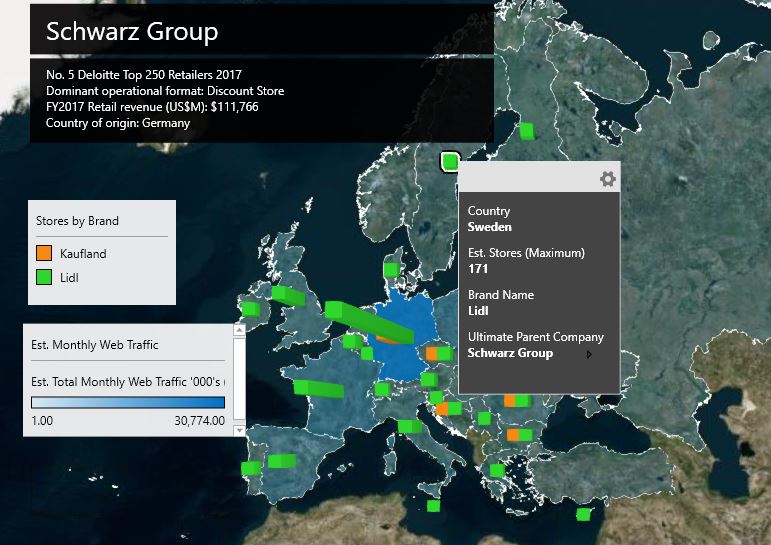Open the tooltip settings gear icon
Screen dimensions: 771x545
[608, 179]
